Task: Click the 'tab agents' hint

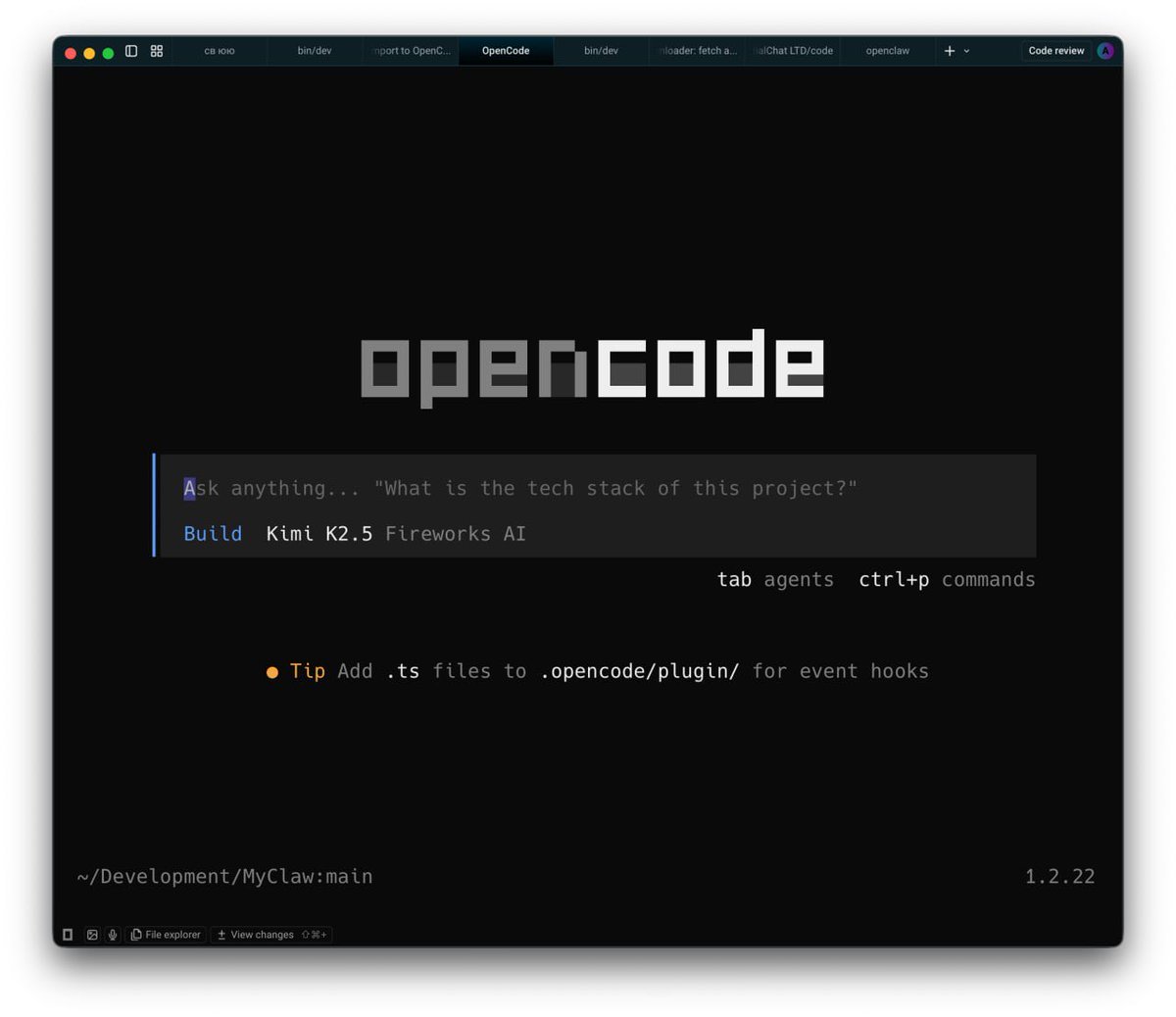Action: pos(775,580)
